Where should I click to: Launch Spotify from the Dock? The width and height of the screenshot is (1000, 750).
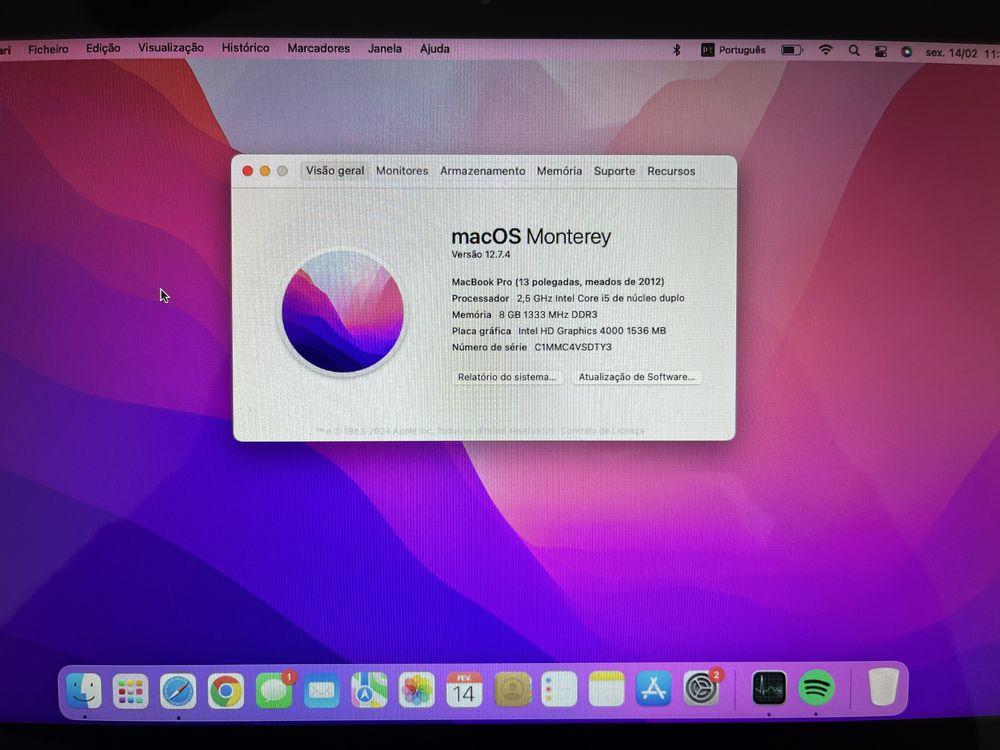pos(816,688)
